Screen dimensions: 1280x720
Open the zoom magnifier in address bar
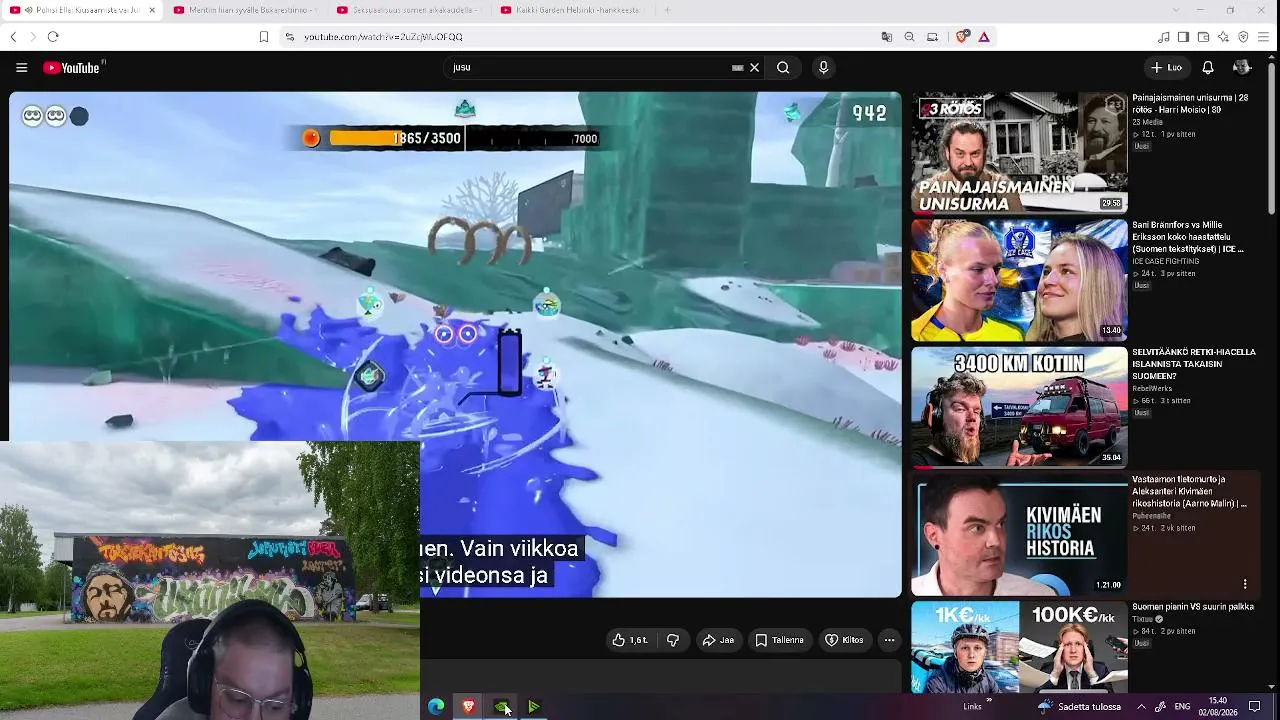click(x=909, y=37)
